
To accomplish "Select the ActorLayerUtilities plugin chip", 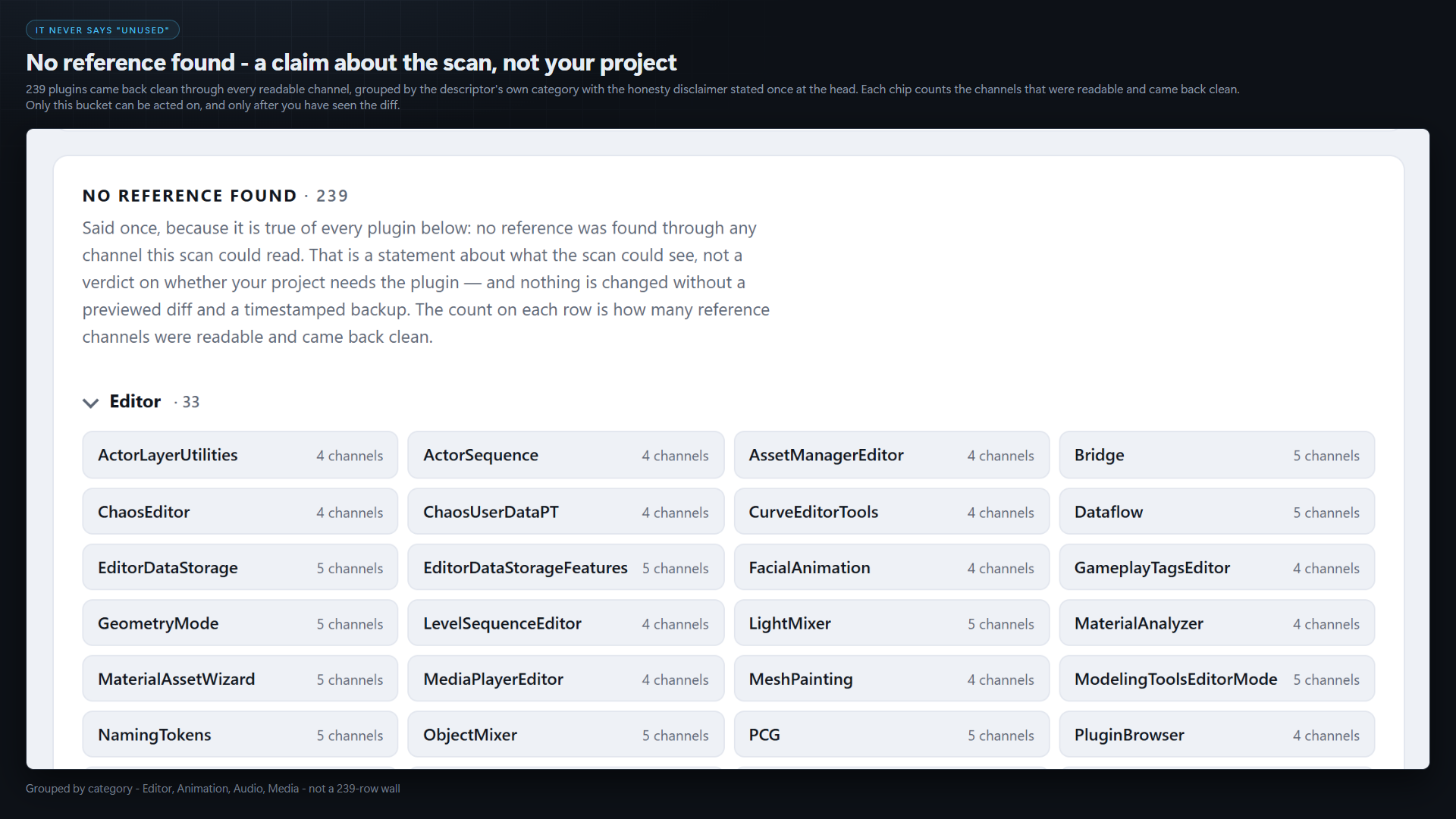I will (240, 455).
